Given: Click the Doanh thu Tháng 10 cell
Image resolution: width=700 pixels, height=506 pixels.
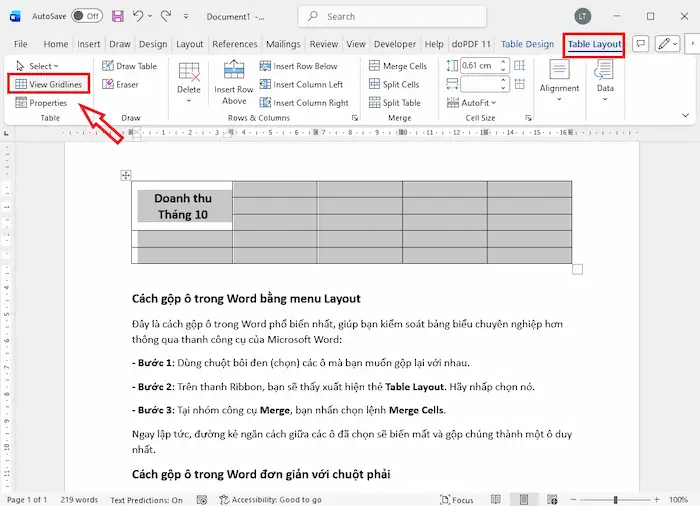Looking at the screenshot, I should [182, 206].
